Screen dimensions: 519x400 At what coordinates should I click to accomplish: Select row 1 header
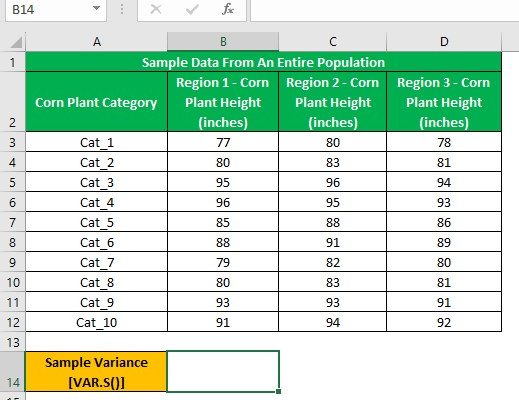[x=12, y=62]
